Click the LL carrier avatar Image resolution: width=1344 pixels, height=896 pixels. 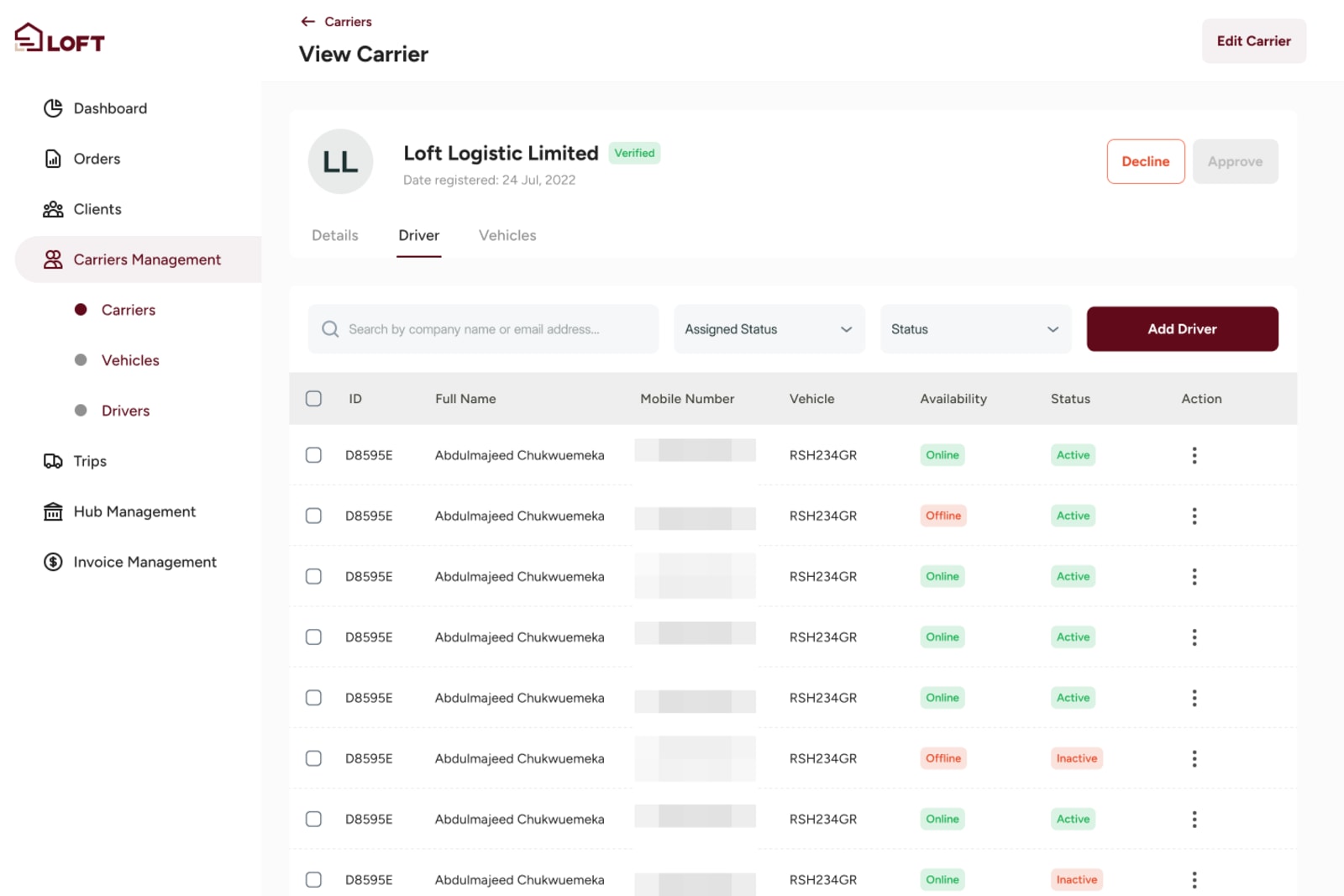pyautogui.click(x=340, y=161)
